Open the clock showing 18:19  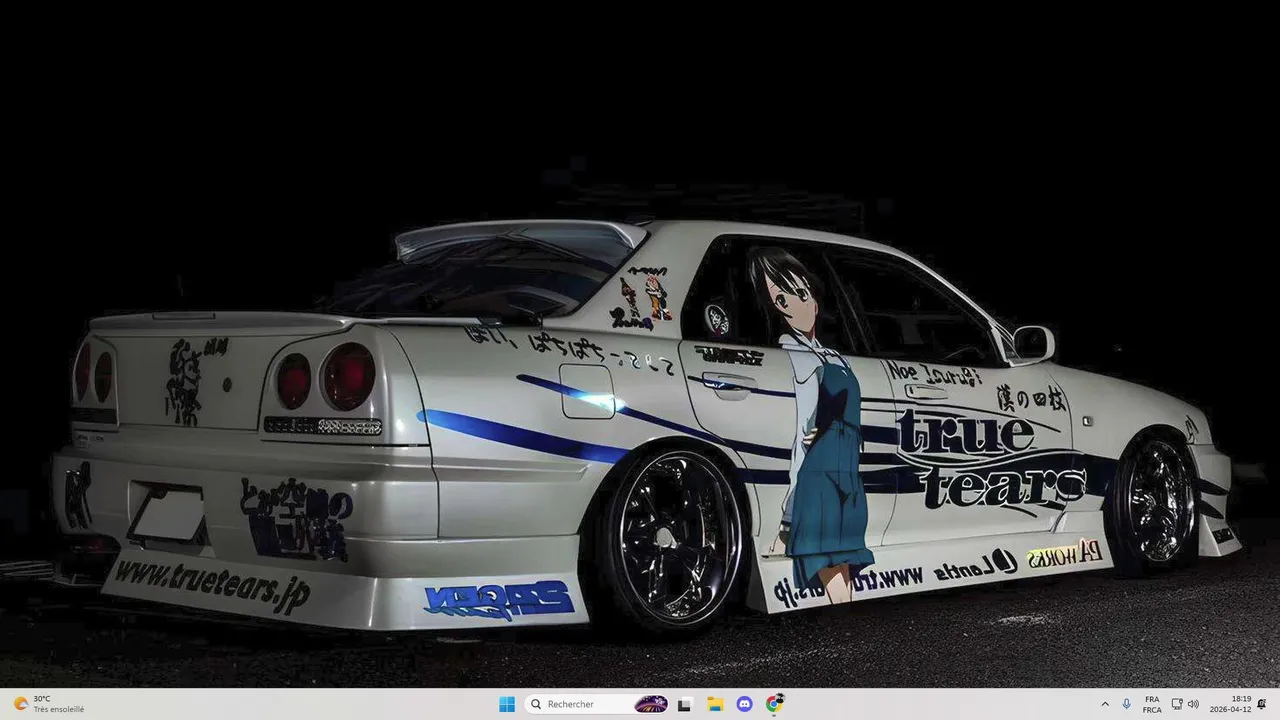click(x=1230, y=704)
